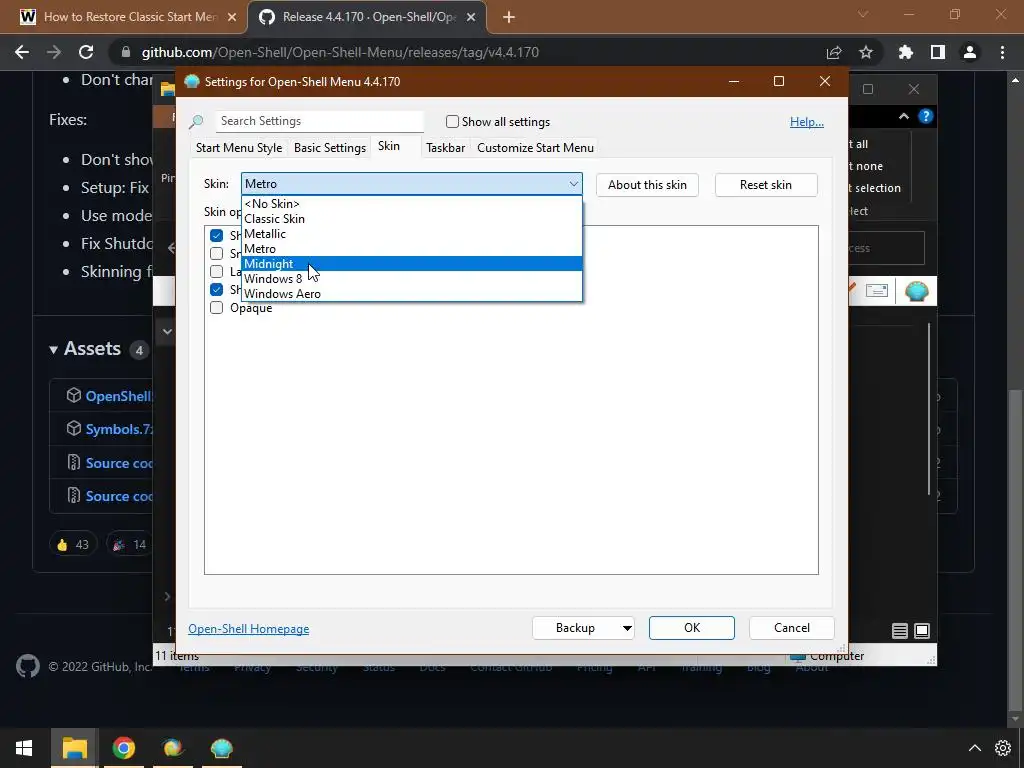Pick Classic Skin in the dropdown list

[411, 219]
